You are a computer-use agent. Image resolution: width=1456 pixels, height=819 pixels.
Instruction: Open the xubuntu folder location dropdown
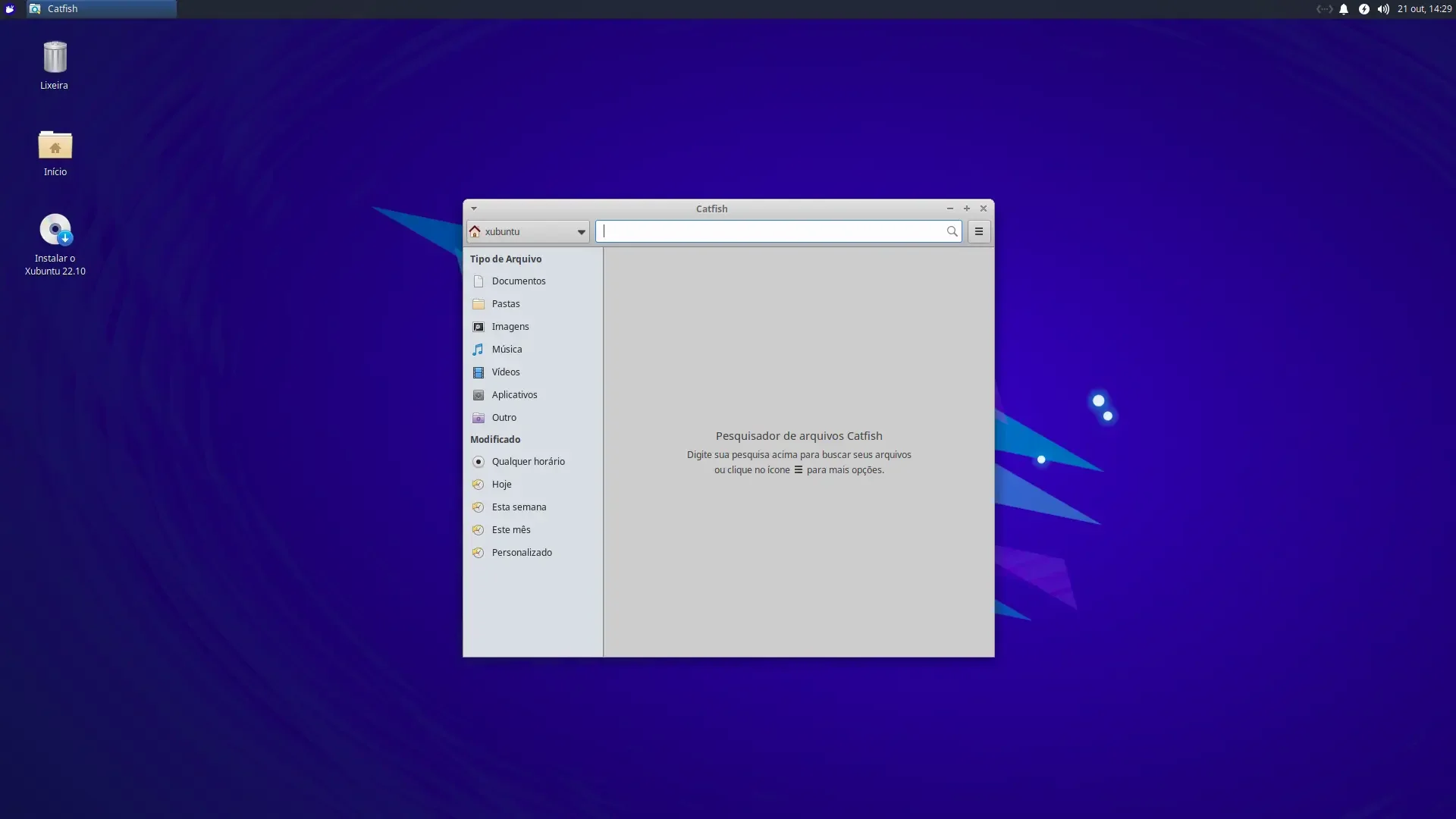pos(528,231)
